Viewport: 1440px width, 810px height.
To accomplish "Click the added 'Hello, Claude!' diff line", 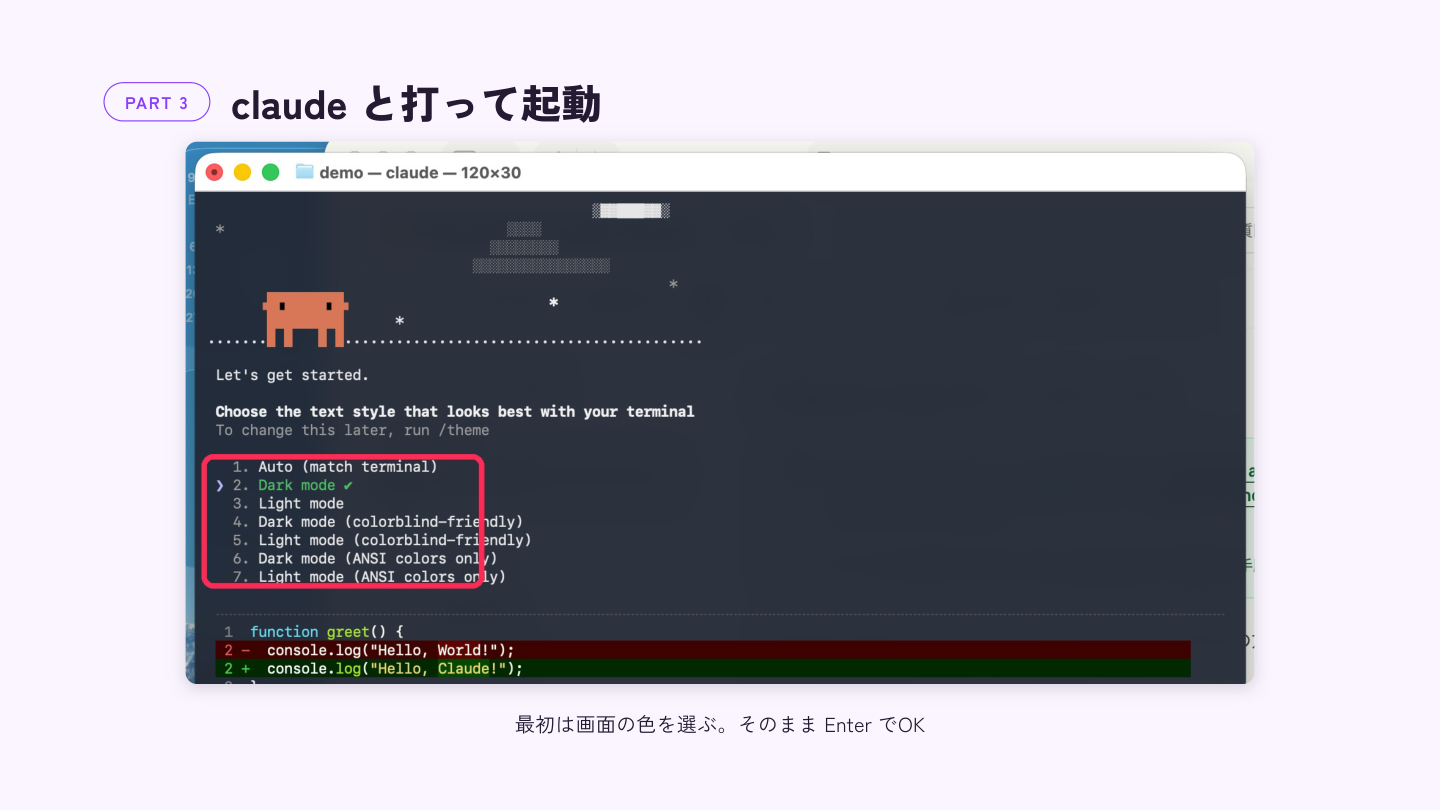I will pos(703,668).
